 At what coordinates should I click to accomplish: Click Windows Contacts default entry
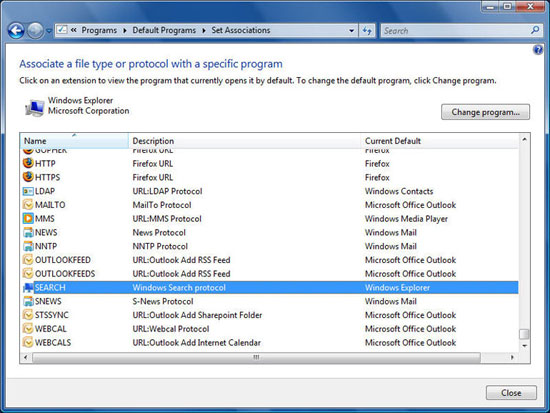[x=399, y=191]
